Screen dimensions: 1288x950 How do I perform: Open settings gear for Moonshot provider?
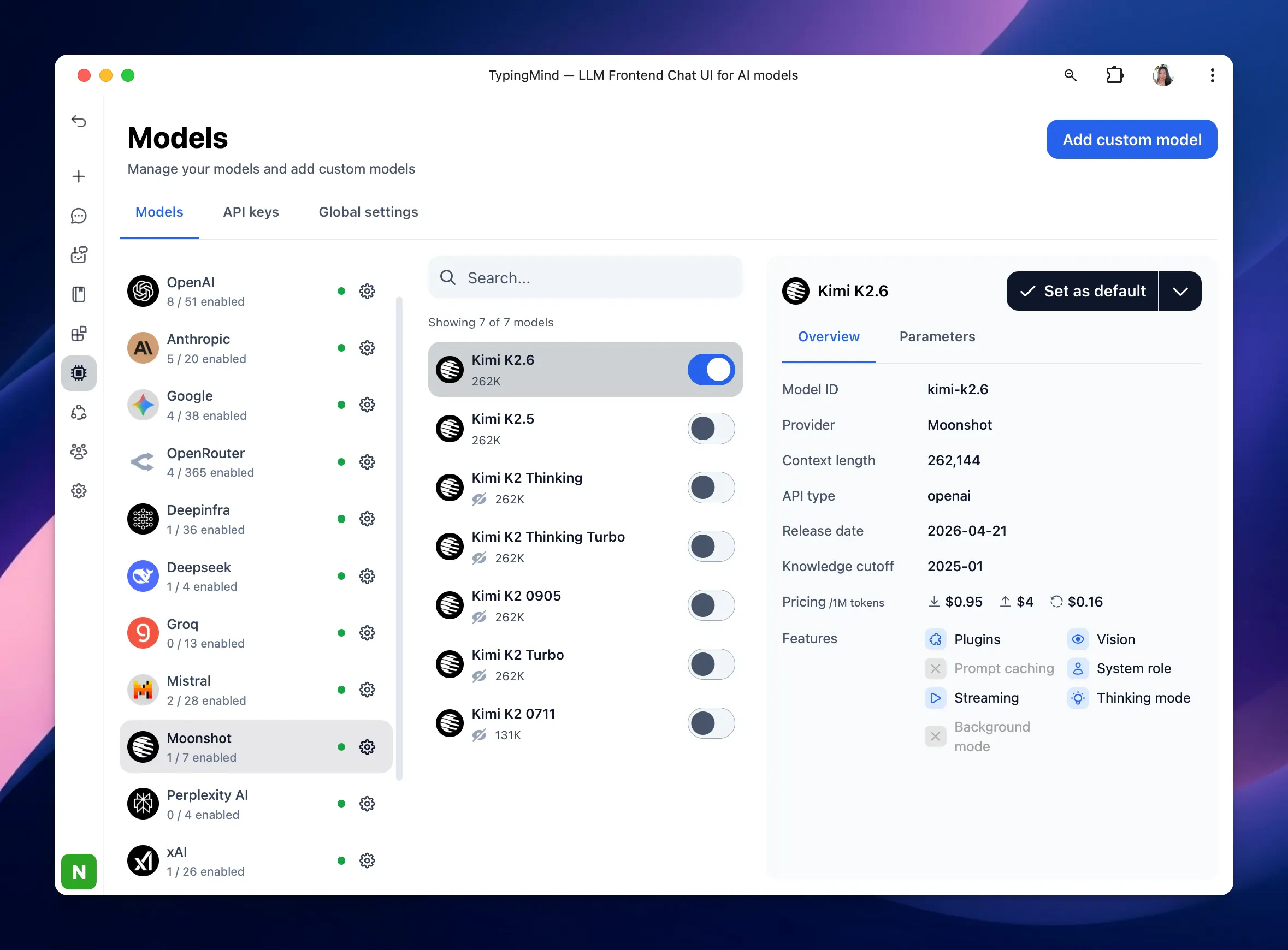coord(367,747)
